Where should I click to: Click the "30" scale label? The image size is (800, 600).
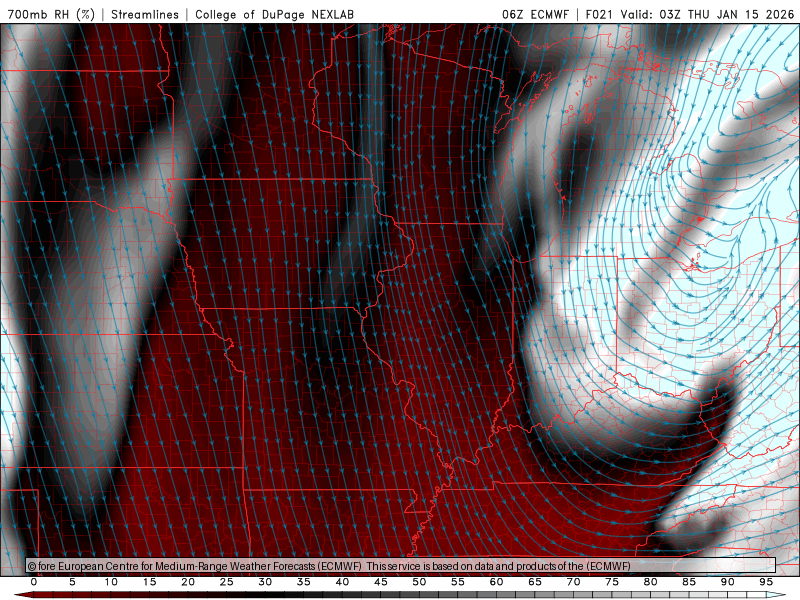click(265, 582)
